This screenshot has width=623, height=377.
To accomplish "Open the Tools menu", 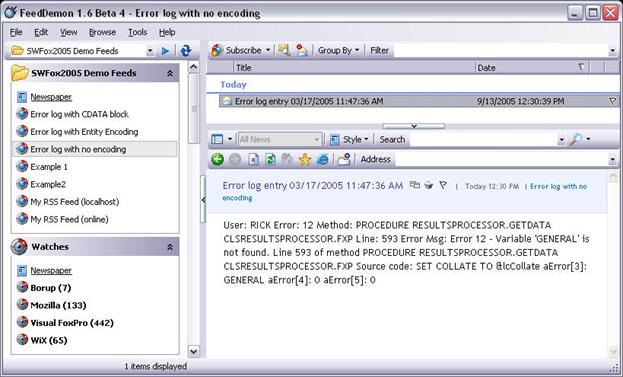I will coord(137,32).
